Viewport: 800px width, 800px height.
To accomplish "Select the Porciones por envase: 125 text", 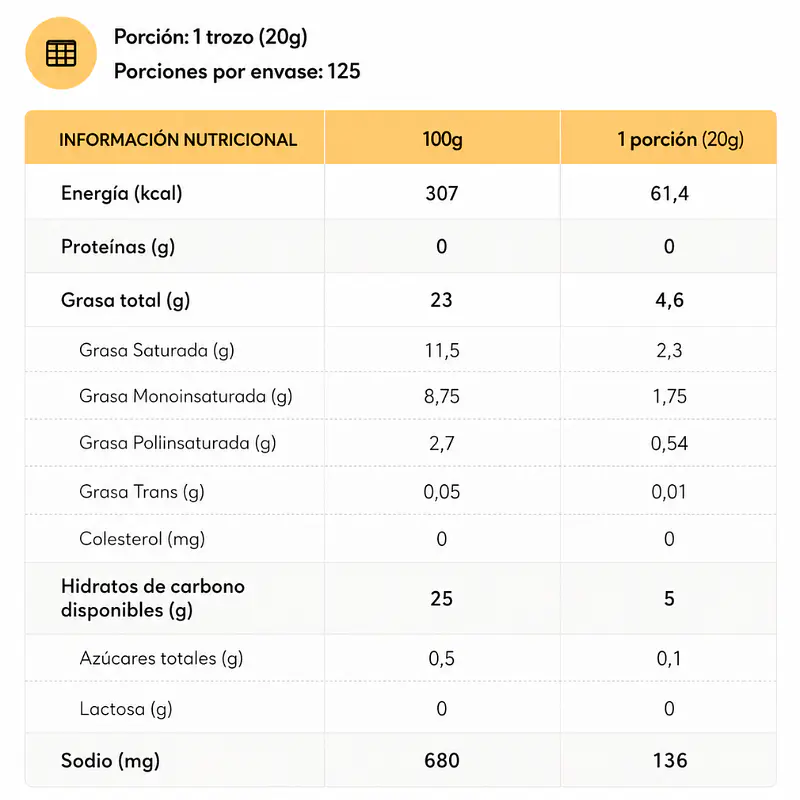I will (237, 72).
